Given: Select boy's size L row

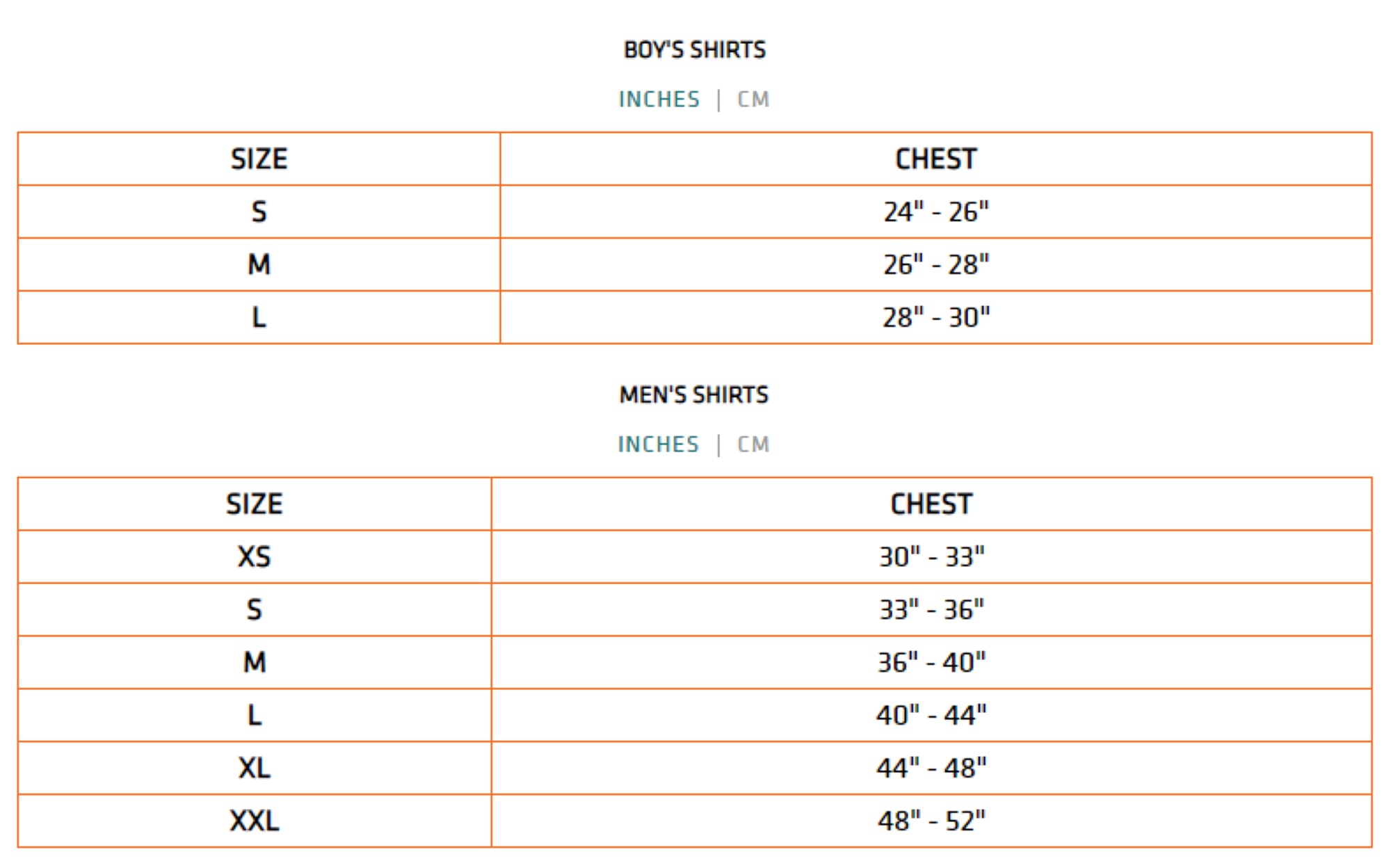Looking at the screenshot, I should pos(695,317).
